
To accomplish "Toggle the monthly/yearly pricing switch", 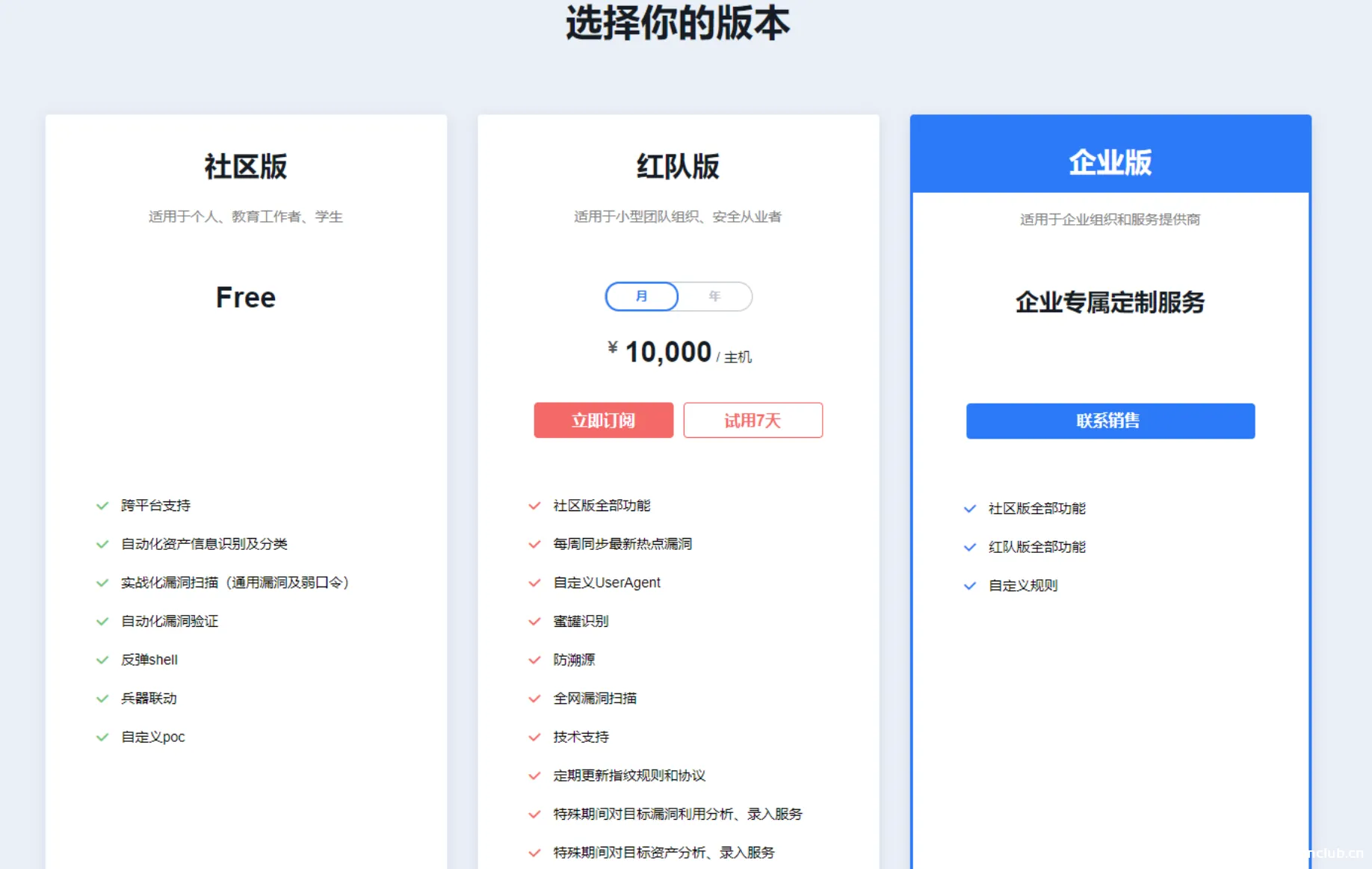I will [678, 296].
